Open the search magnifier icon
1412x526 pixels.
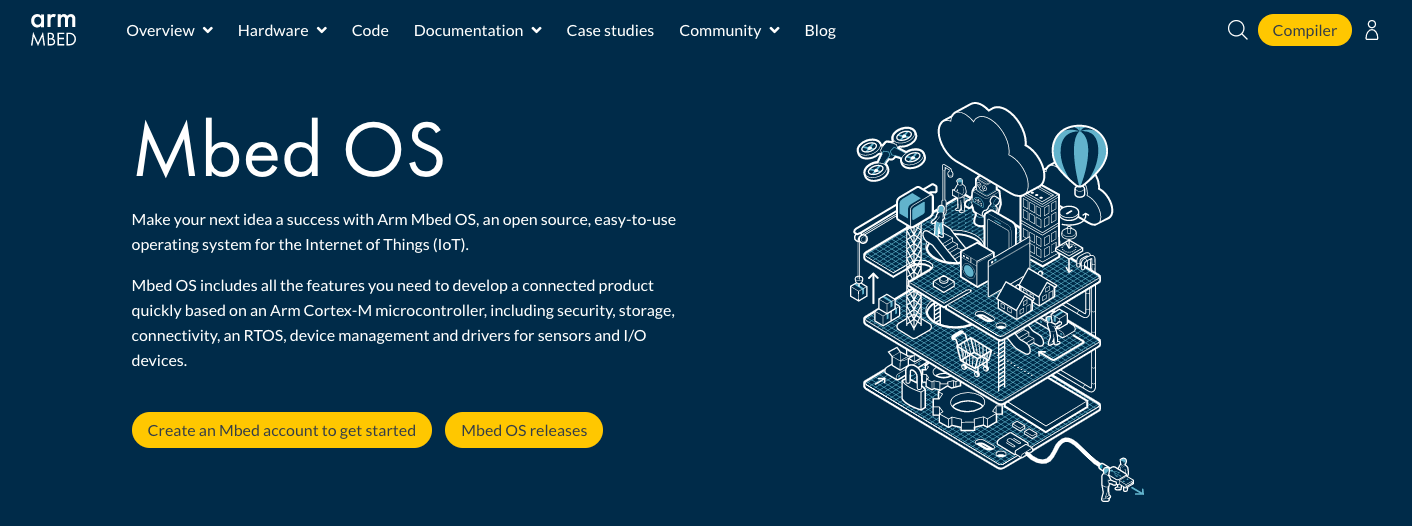(1237, 30)
